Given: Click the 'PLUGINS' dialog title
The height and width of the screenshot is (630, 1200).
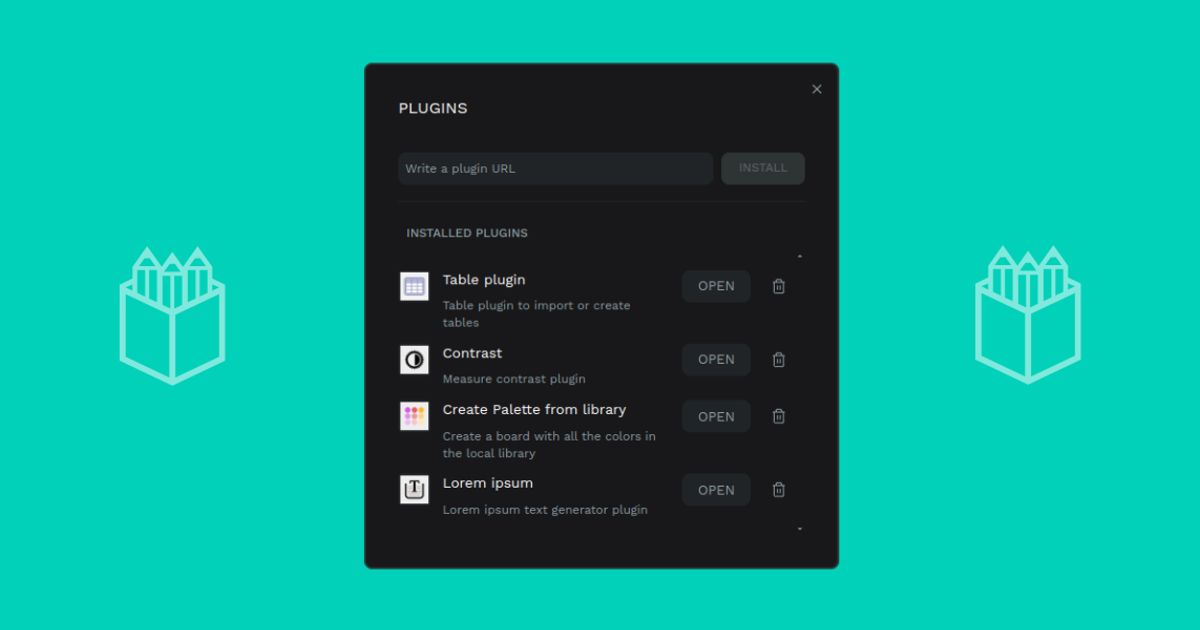Looking at the screenshot, I should click(433, 108).
